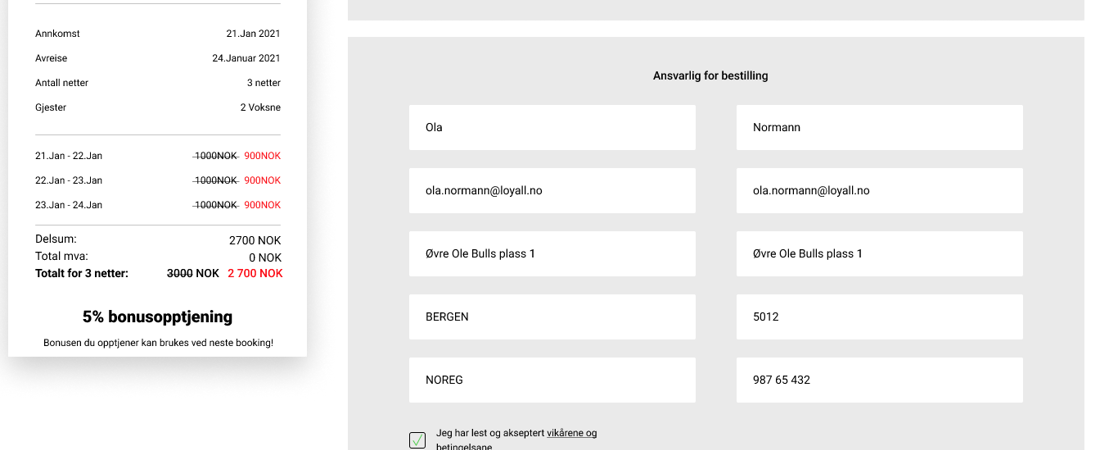Edit the postal code field showing "5012"
Viewport: 1100px width, 450px height.
(x=879, y=317)
